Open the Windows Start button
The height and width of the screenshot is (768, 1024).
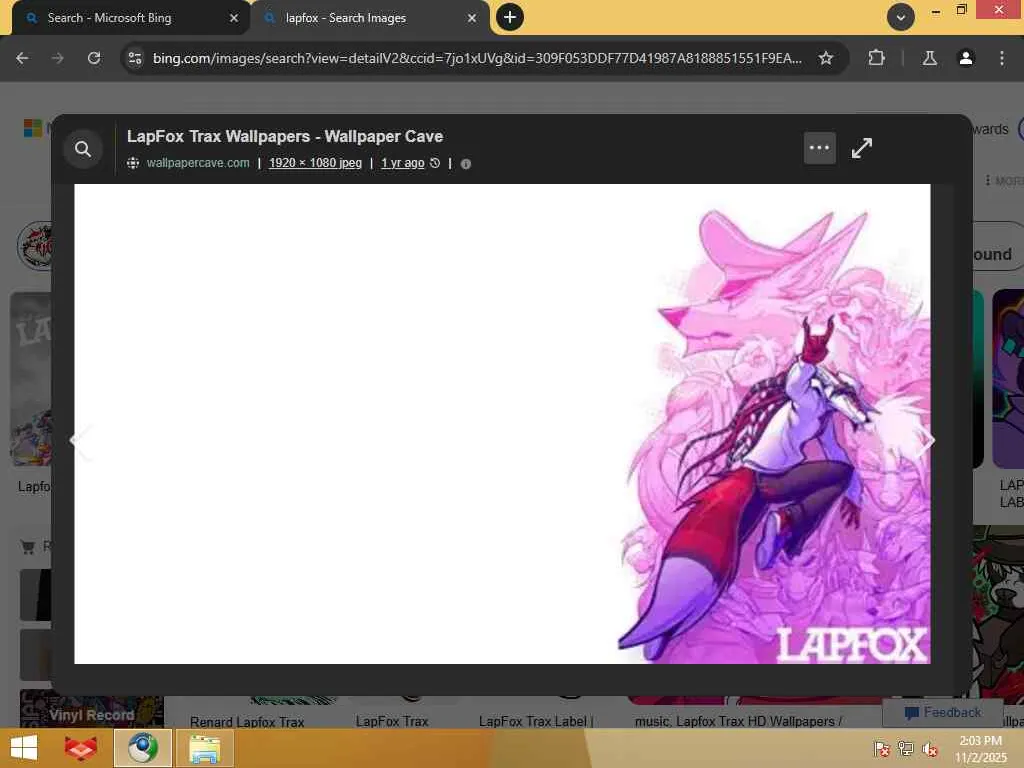[24, 748]
